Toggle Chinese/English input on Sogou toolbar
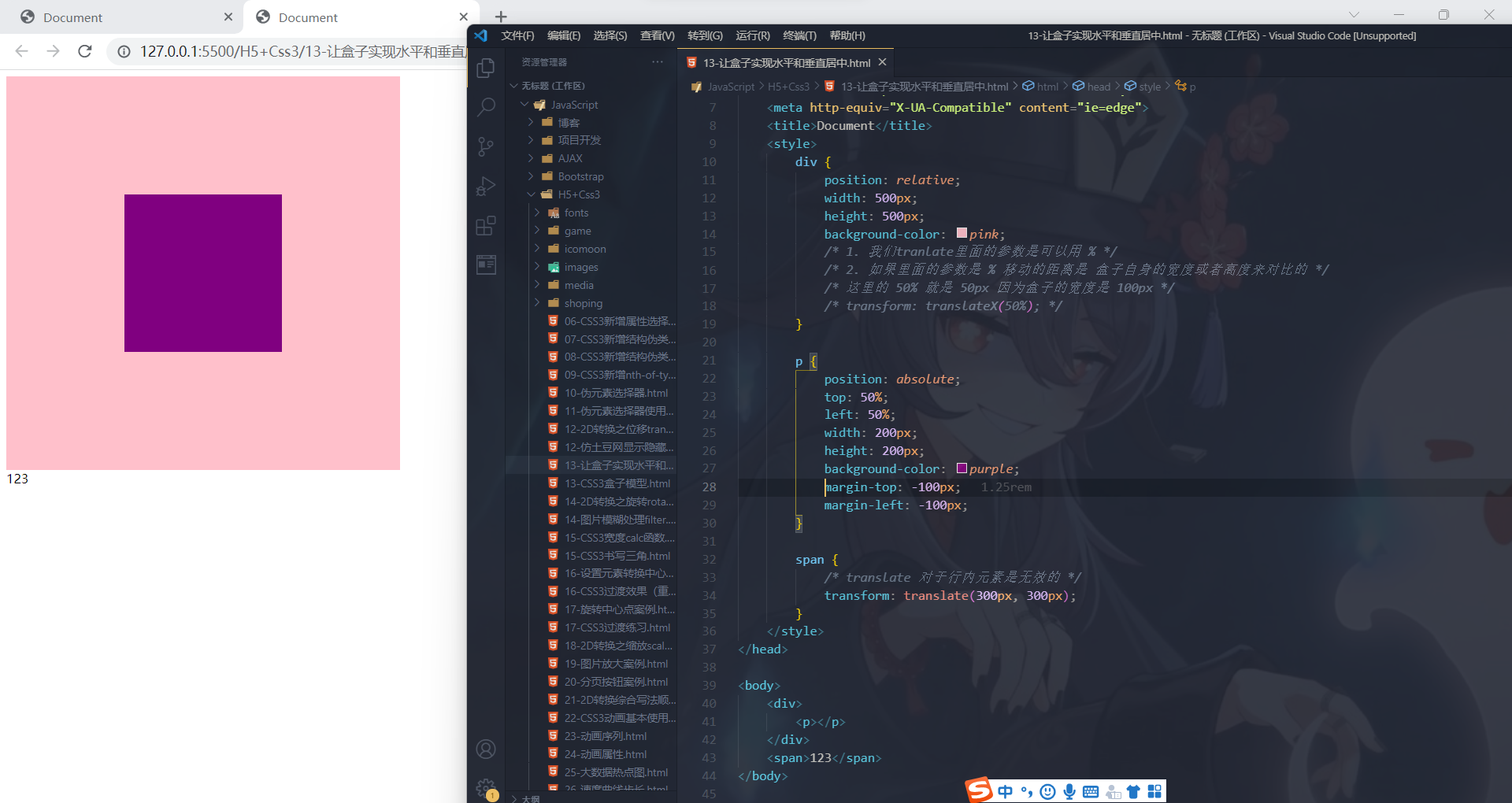This screenshot has height=803, width=1512. click(1005, 791)
